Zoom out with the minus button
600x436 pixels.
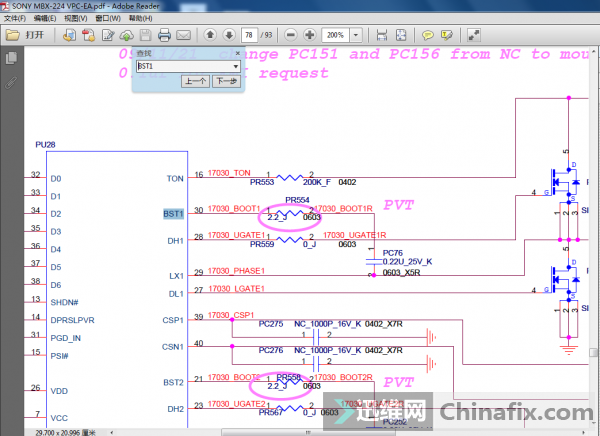(x=291, y=35)
